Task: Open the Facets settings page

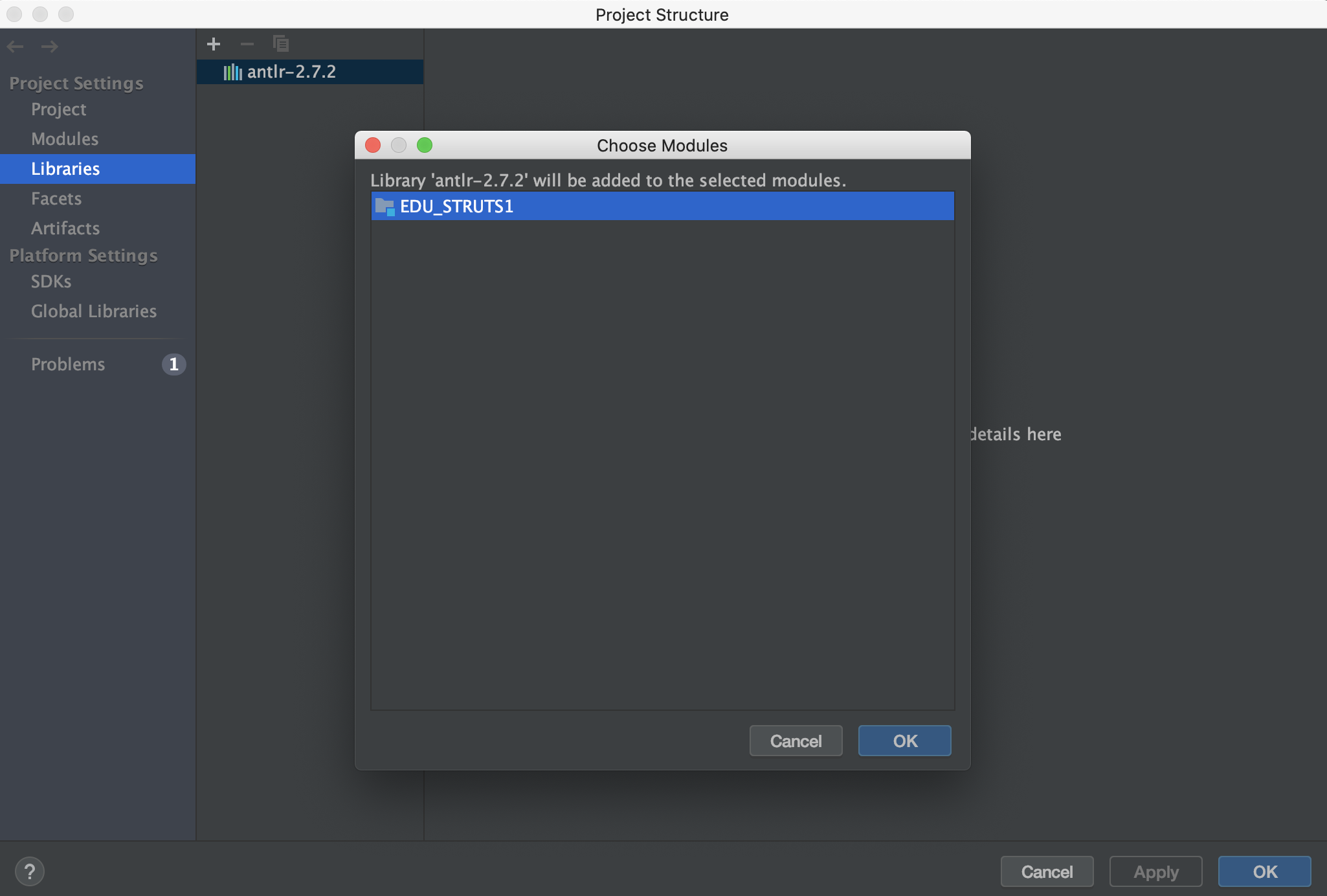Action: pyautogui.click(x=56, y=199)
